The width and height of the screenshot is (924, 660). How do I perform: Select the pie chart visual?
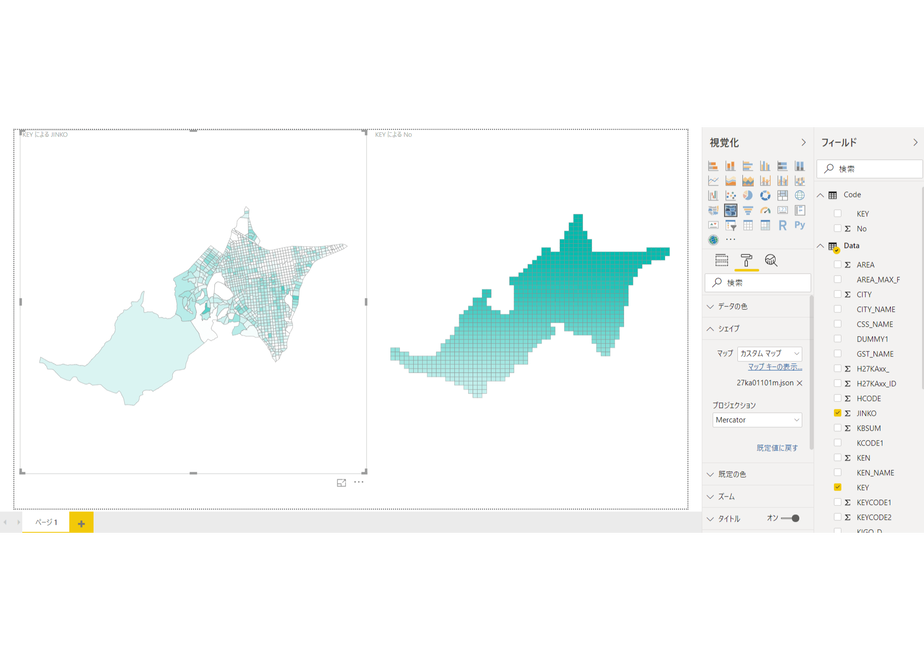point(748,195)
